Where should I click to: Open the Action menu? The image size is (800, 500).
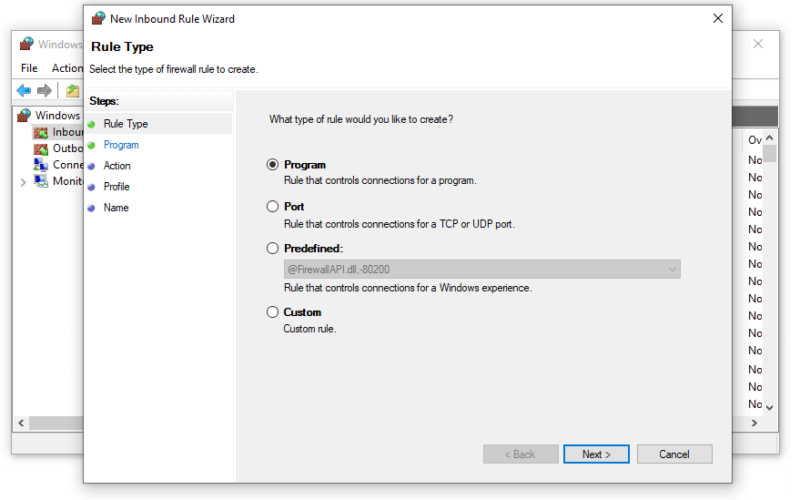[x=67, y=68]
